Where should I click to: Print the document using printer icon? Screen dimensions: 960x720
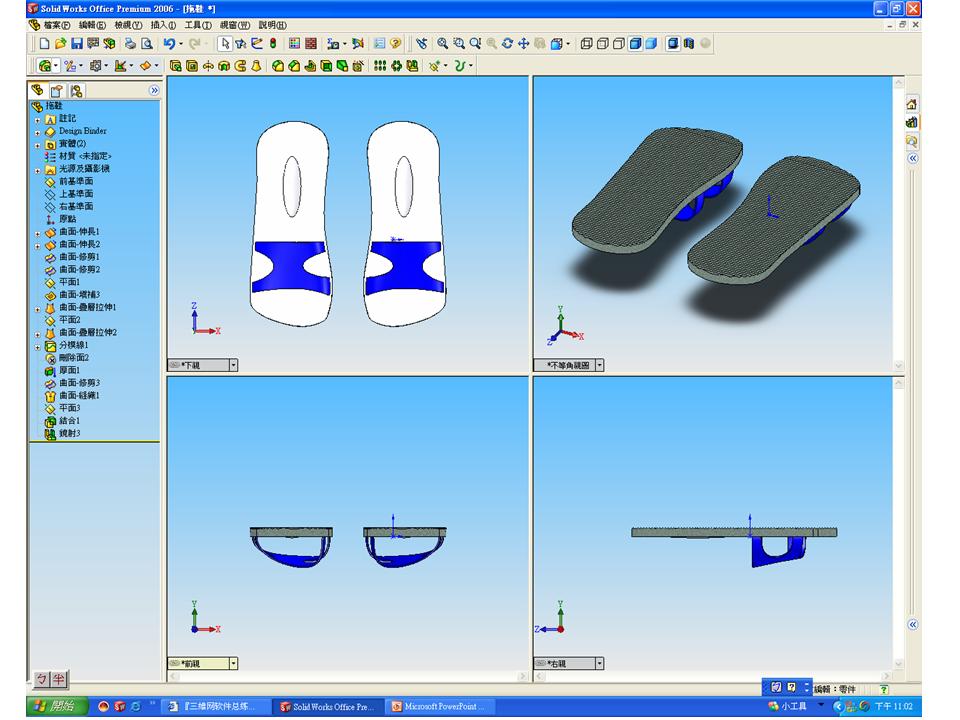click(x=130, y=43)
